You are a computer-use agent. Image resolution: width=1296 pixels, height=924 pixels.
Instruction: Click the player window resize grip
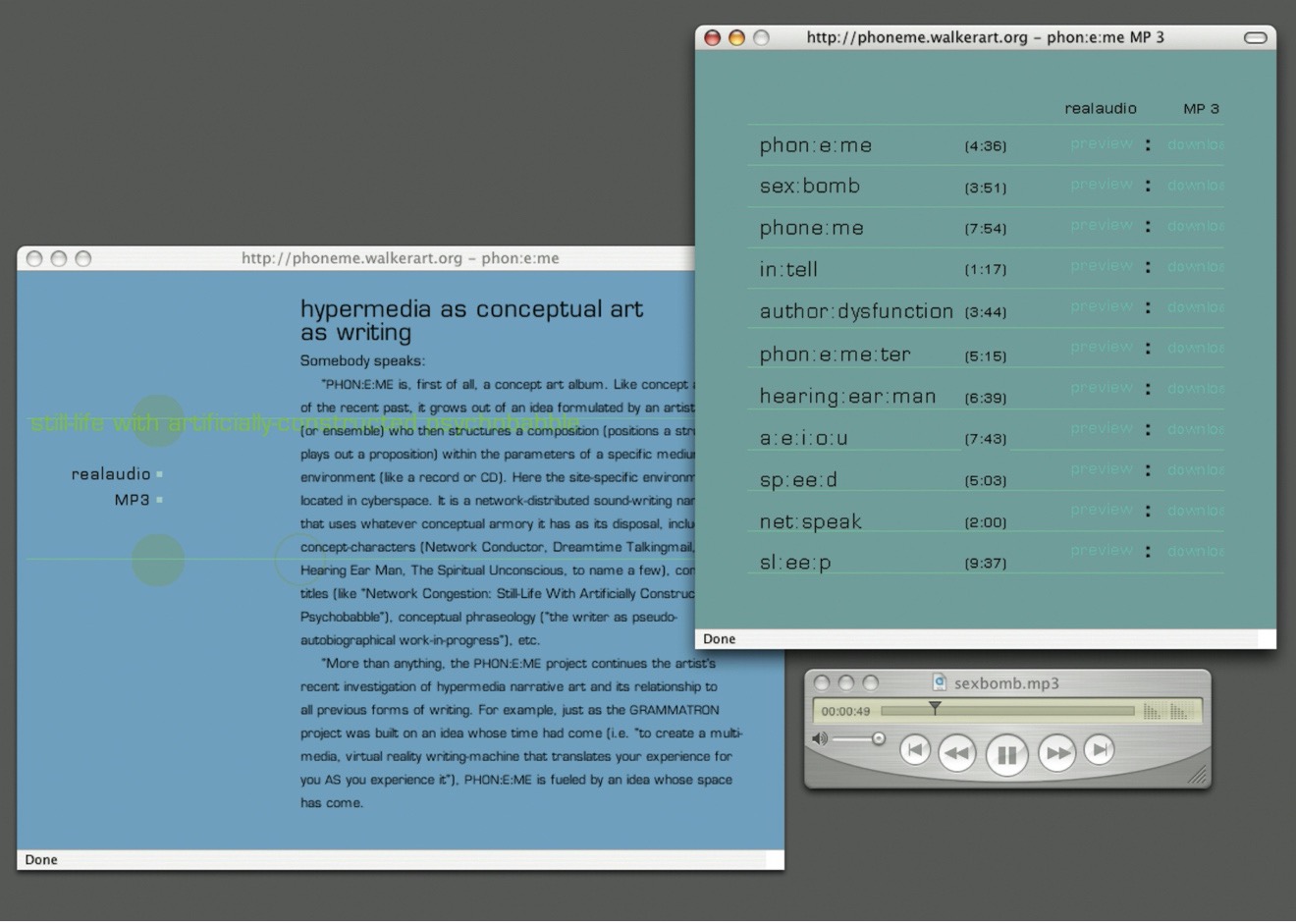pyautogui.click(x=1198, y=776)
